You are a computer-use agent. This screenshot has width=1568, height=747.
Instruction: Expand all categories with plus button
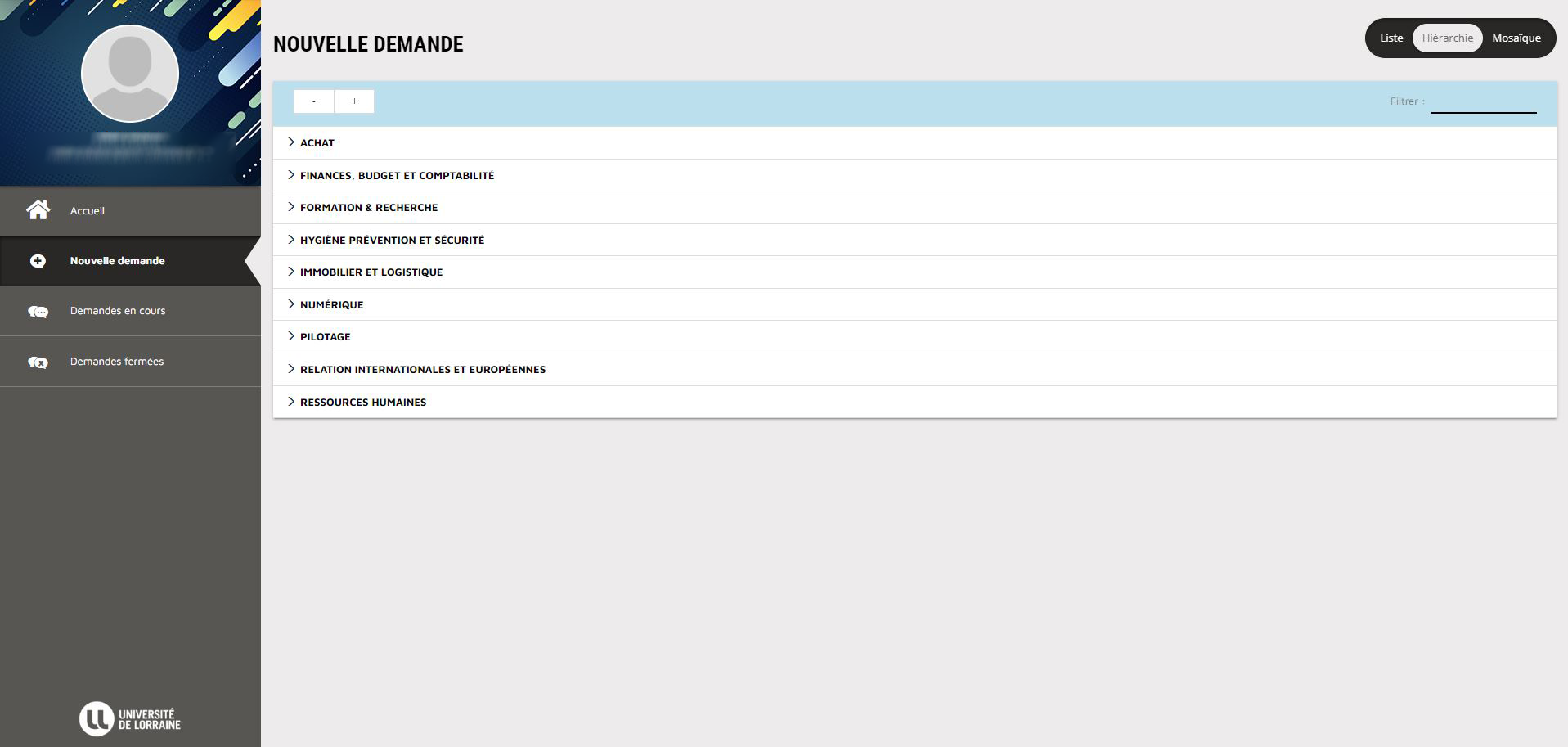click(354, 101)
